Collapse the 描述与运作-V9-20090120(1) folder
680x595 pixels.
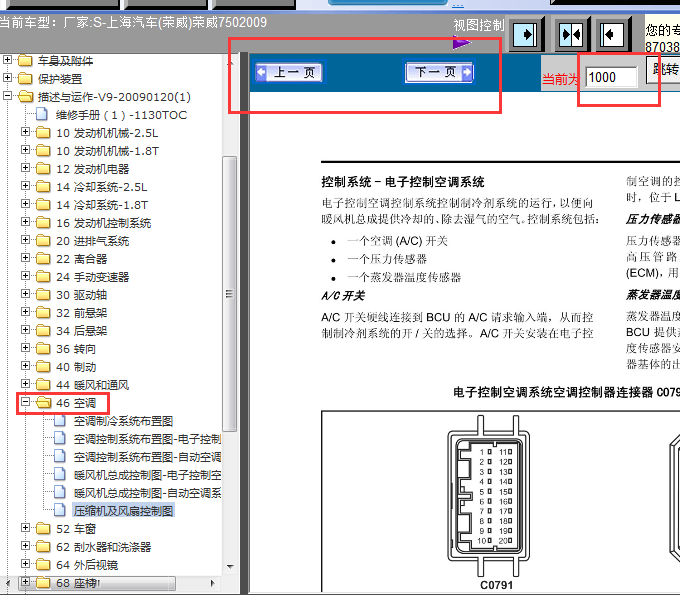(x=7, y=96)
